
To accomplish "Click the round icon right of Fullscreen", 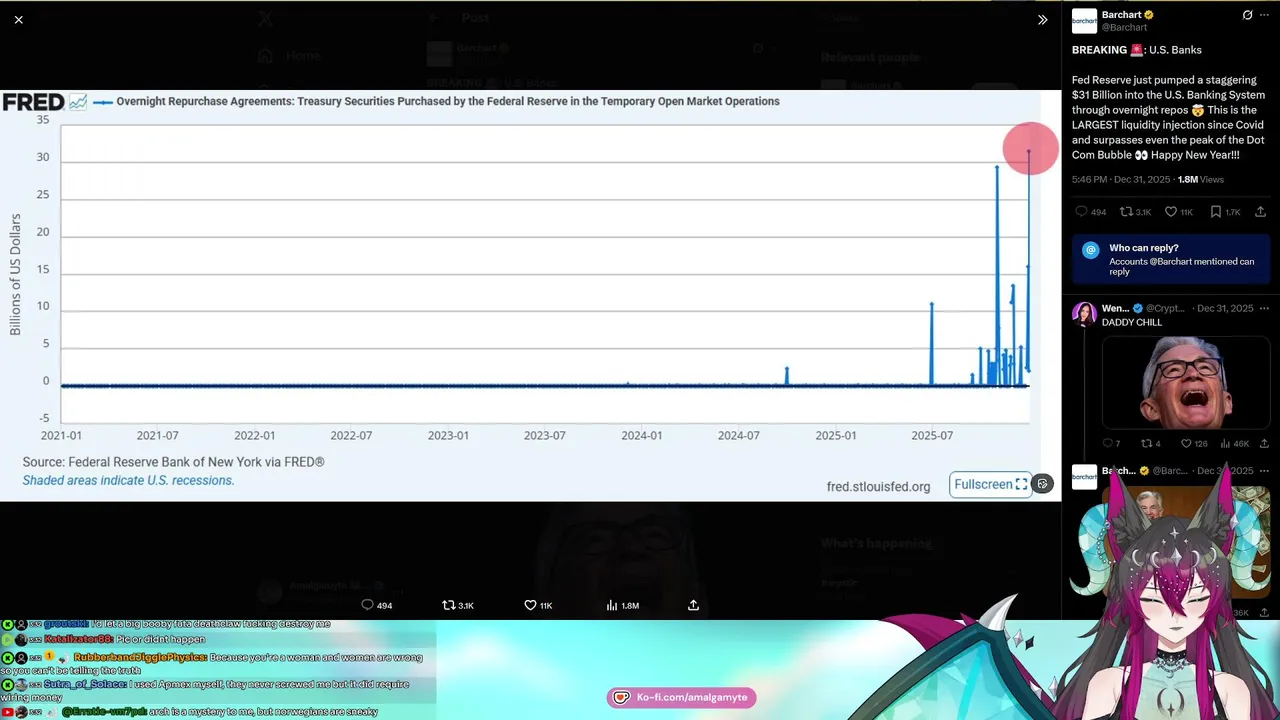I will [x=1042, y=484].
